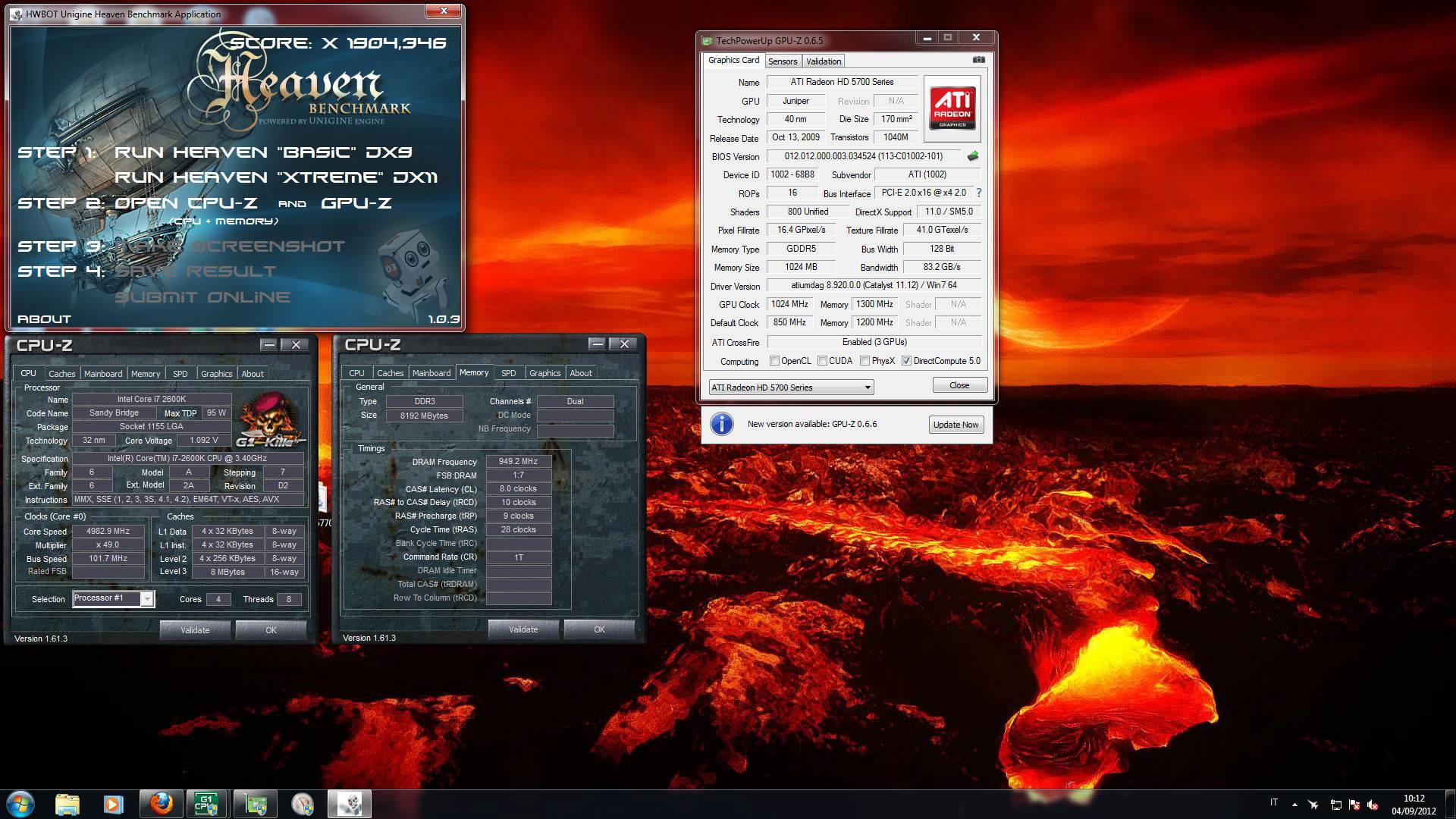Open the benchmark gauge icon on taskbar
The image size is (1456, 819).
(303, 804)
